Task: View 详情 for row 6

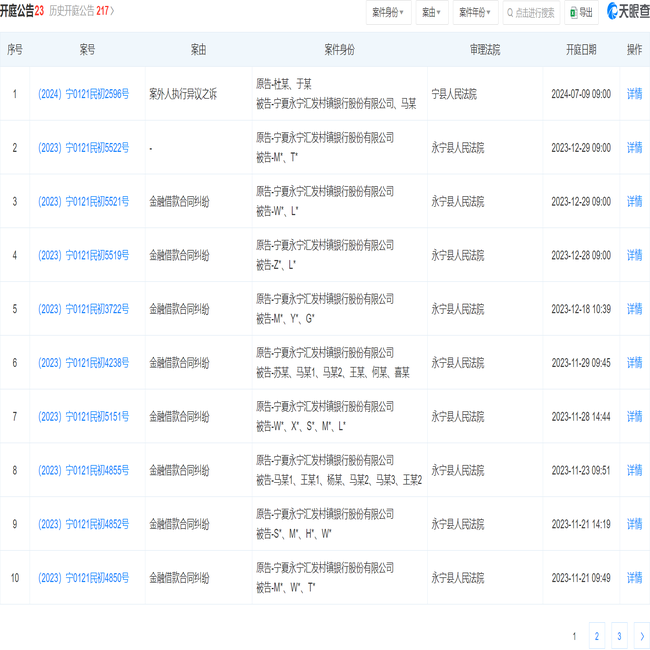Action: [x=634, y=363]
